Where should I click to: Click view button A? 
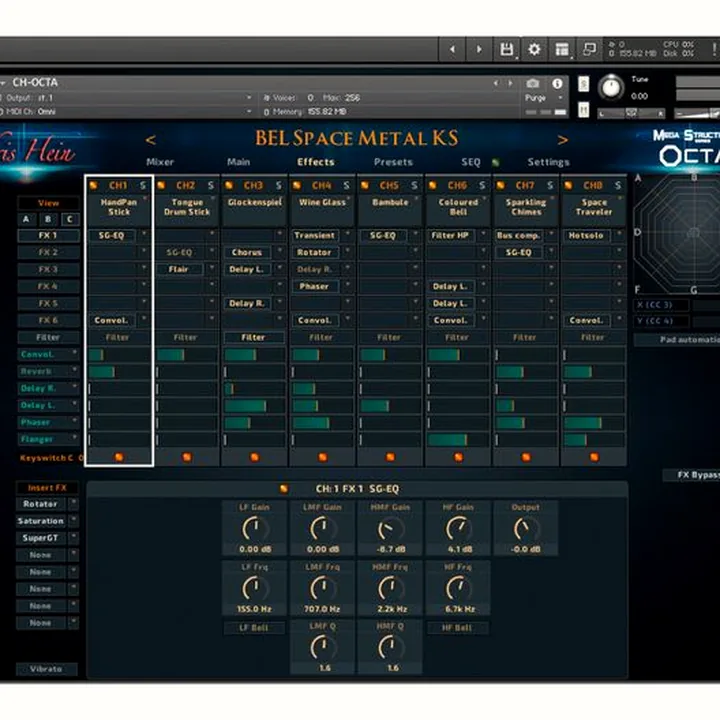[x=26, y=219]
